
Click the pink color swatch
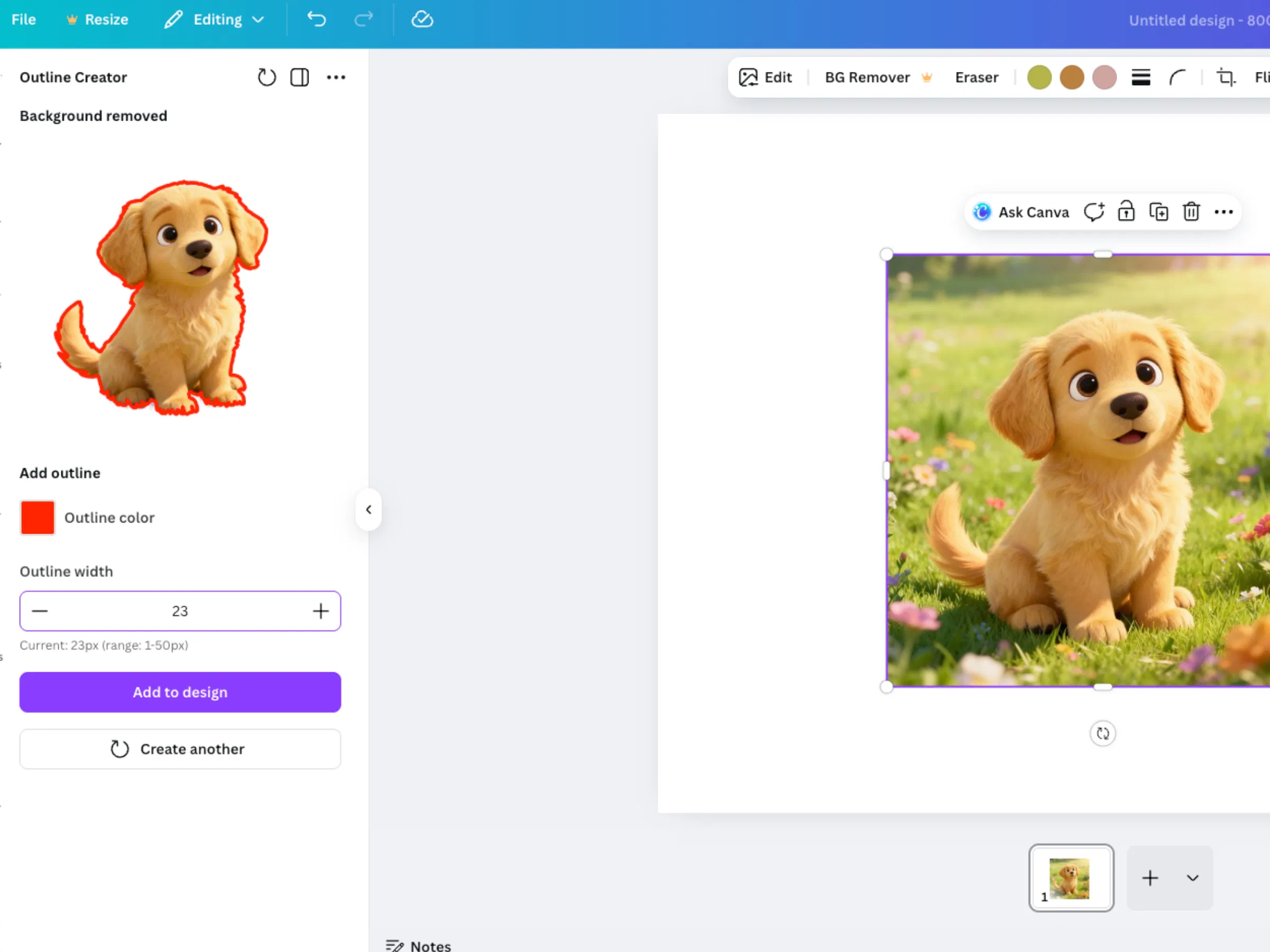point(1104,77)
